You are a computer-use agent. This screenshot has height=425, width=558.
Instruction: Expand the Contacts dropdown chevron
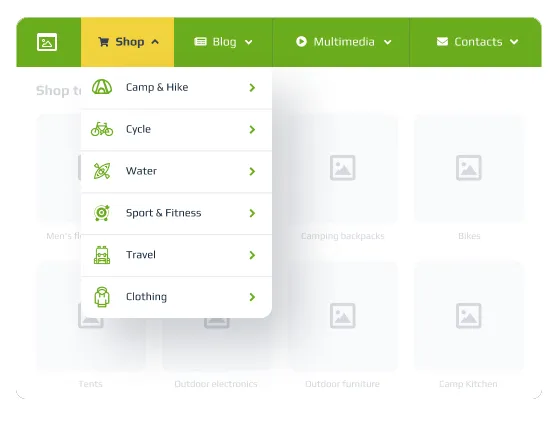click(x=514, y=42)
